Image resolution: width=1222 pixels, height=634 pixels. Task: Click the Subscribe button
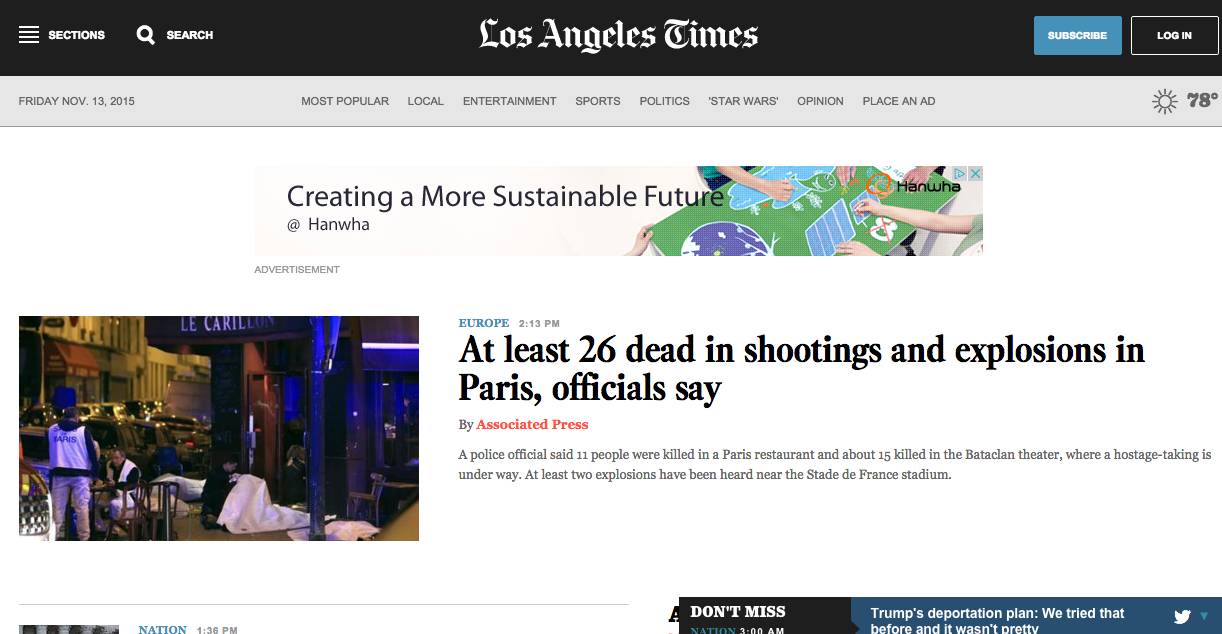[1077, 35]
